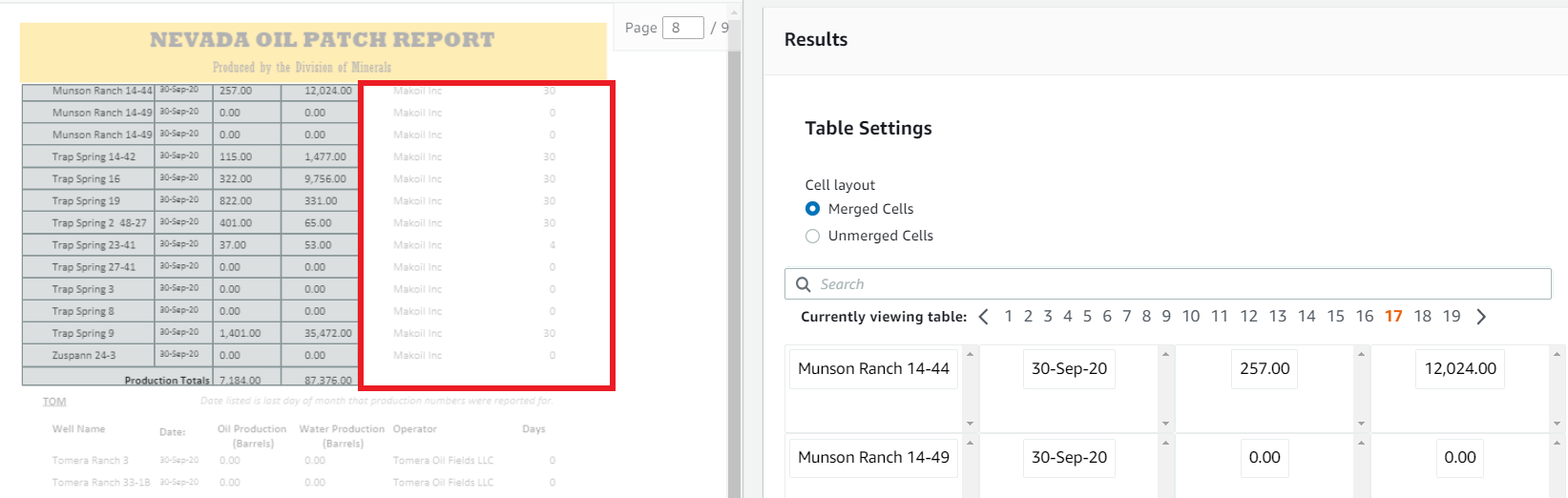Image resolution: width=1568 pixels, height=498 pixels.
Task: View table 16 in results
Action: click(x=1365, y=317)
